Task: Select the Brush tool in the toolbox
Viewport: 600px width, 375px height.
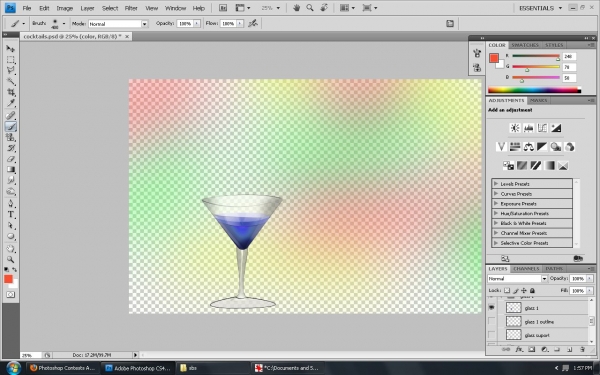Action: [x=10, y=126]
